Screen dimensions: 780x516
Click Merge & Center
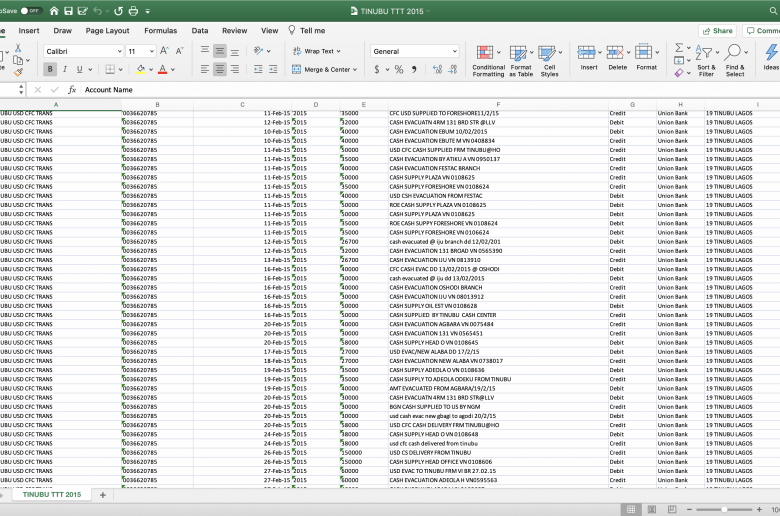coord(324,69)
